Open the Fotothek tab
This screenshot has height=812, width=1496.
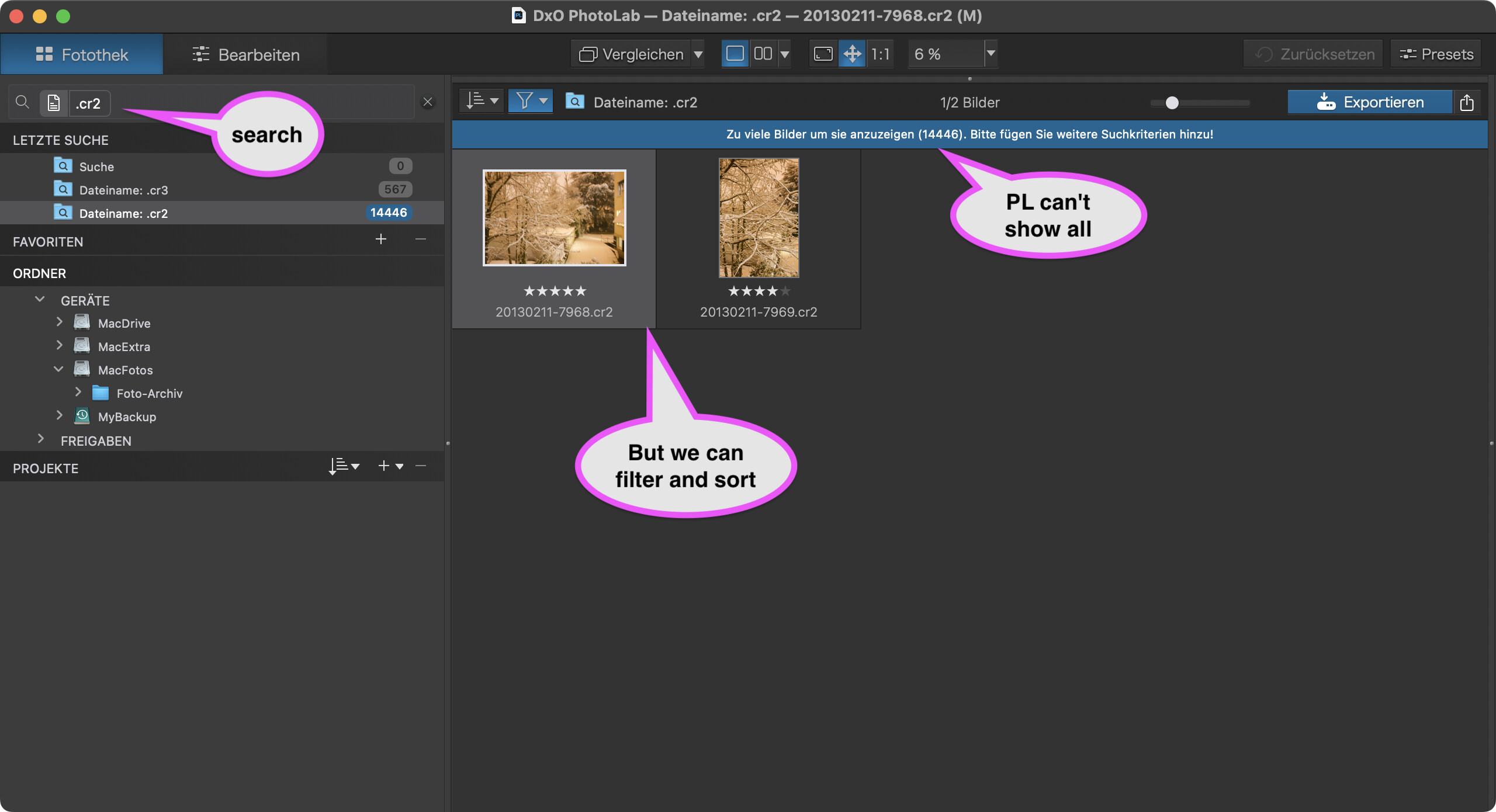[82, 55]
